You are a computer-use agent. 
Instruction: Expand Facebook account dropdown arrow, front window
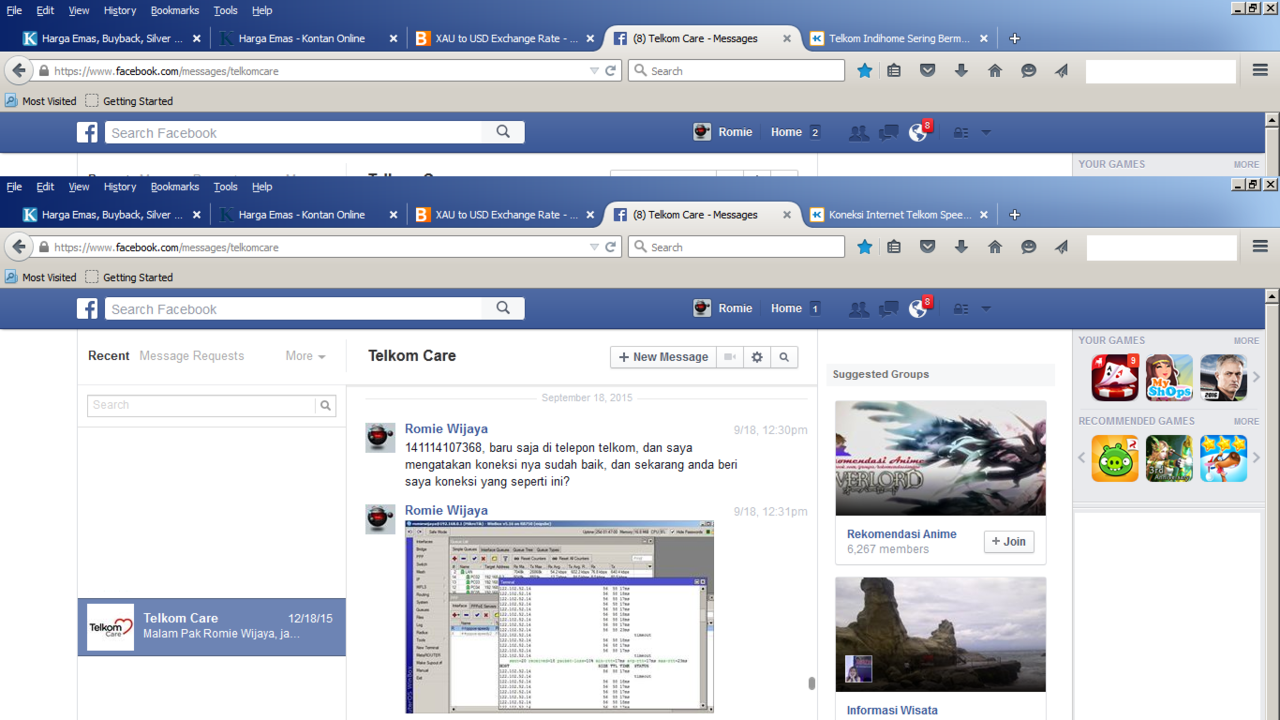pyautogui.click(x=986, y=309)
